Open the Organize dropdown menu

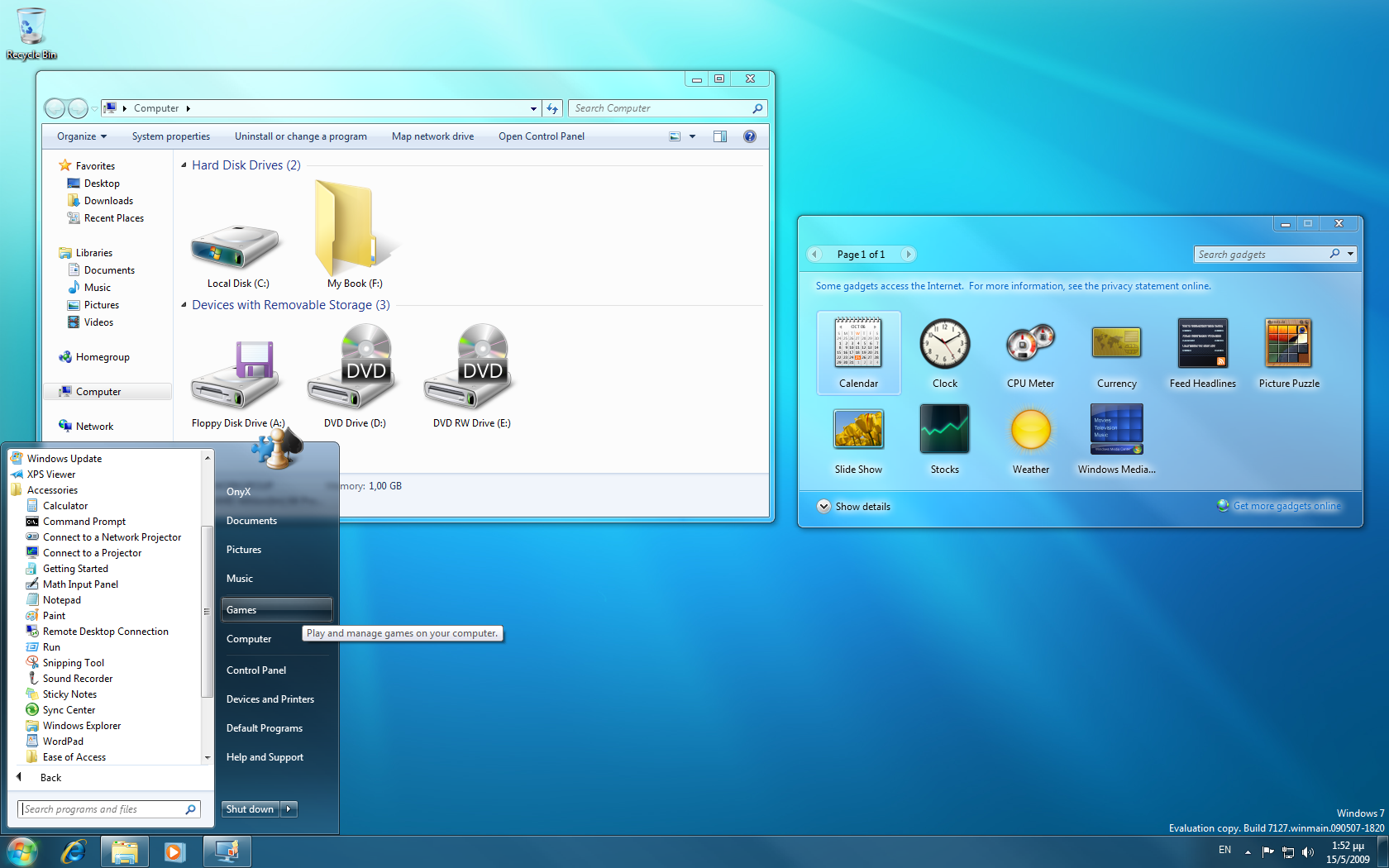[x=81, y=136]
